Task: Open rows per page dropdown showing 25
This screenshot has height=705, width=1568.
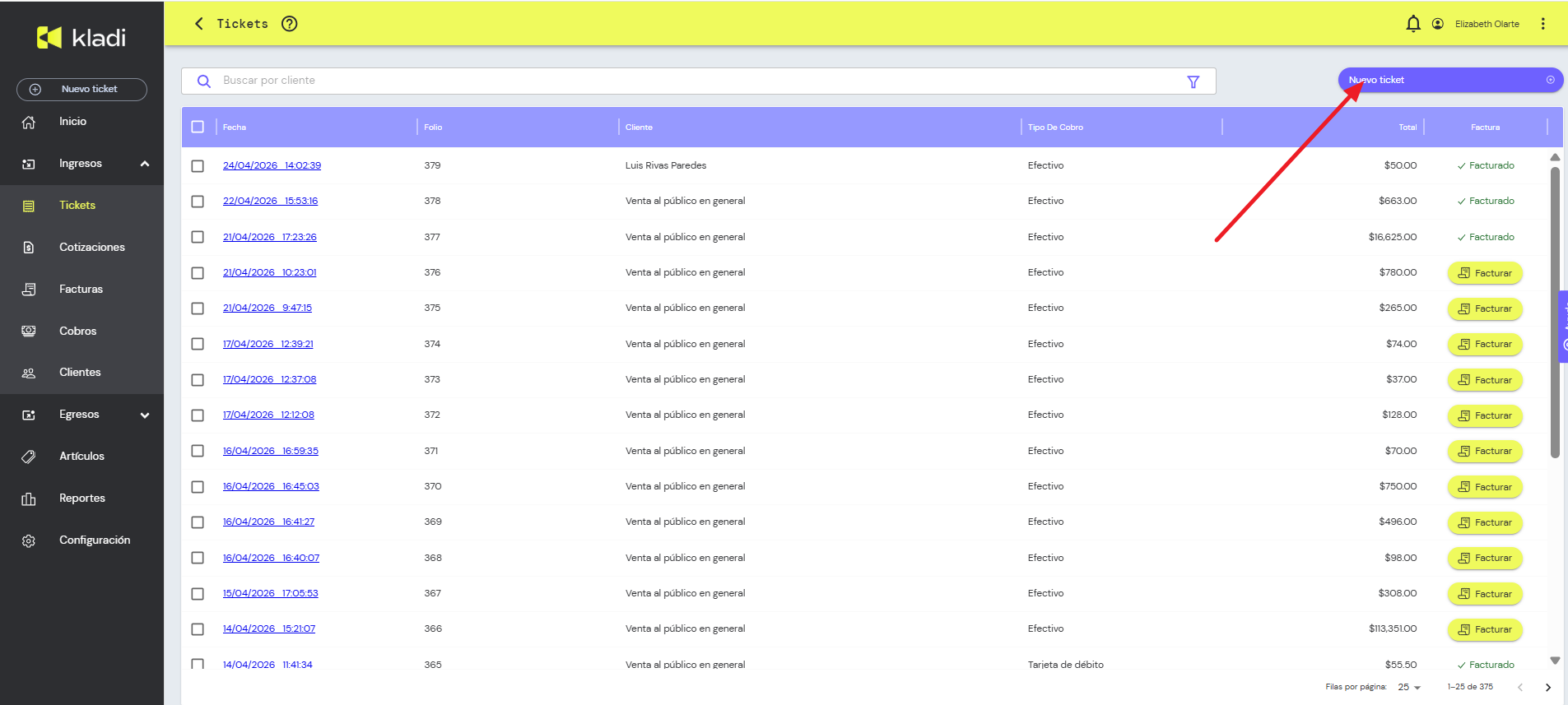Action: point(1409,687)
